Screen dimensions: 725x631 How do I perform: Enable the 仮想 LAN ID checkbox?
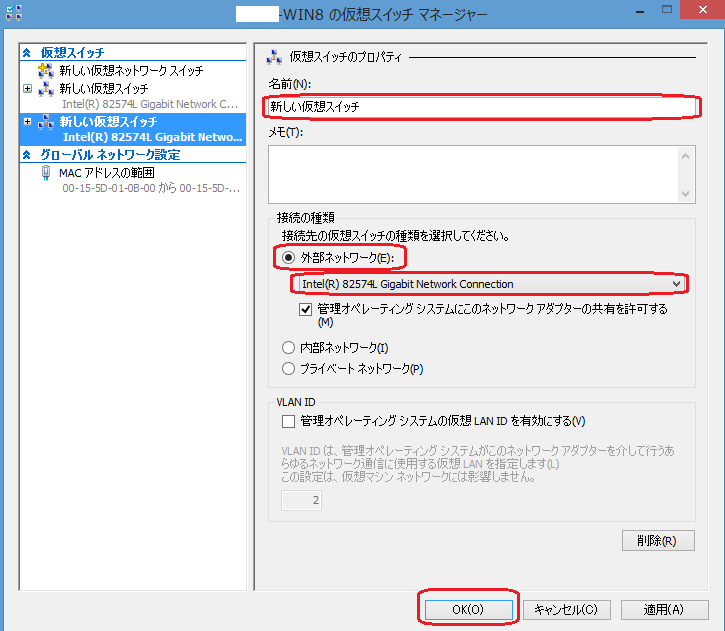click(x=288, y=421)
